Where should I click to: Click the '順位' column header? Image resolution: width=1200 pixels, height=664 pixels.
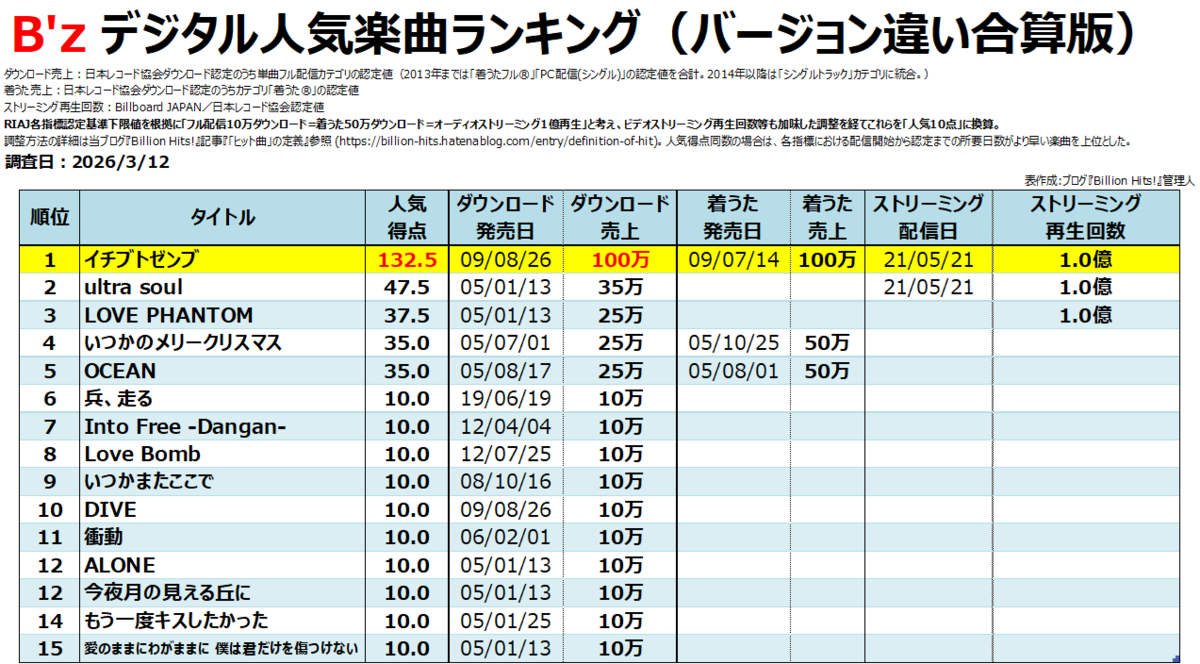pos(49,217)
